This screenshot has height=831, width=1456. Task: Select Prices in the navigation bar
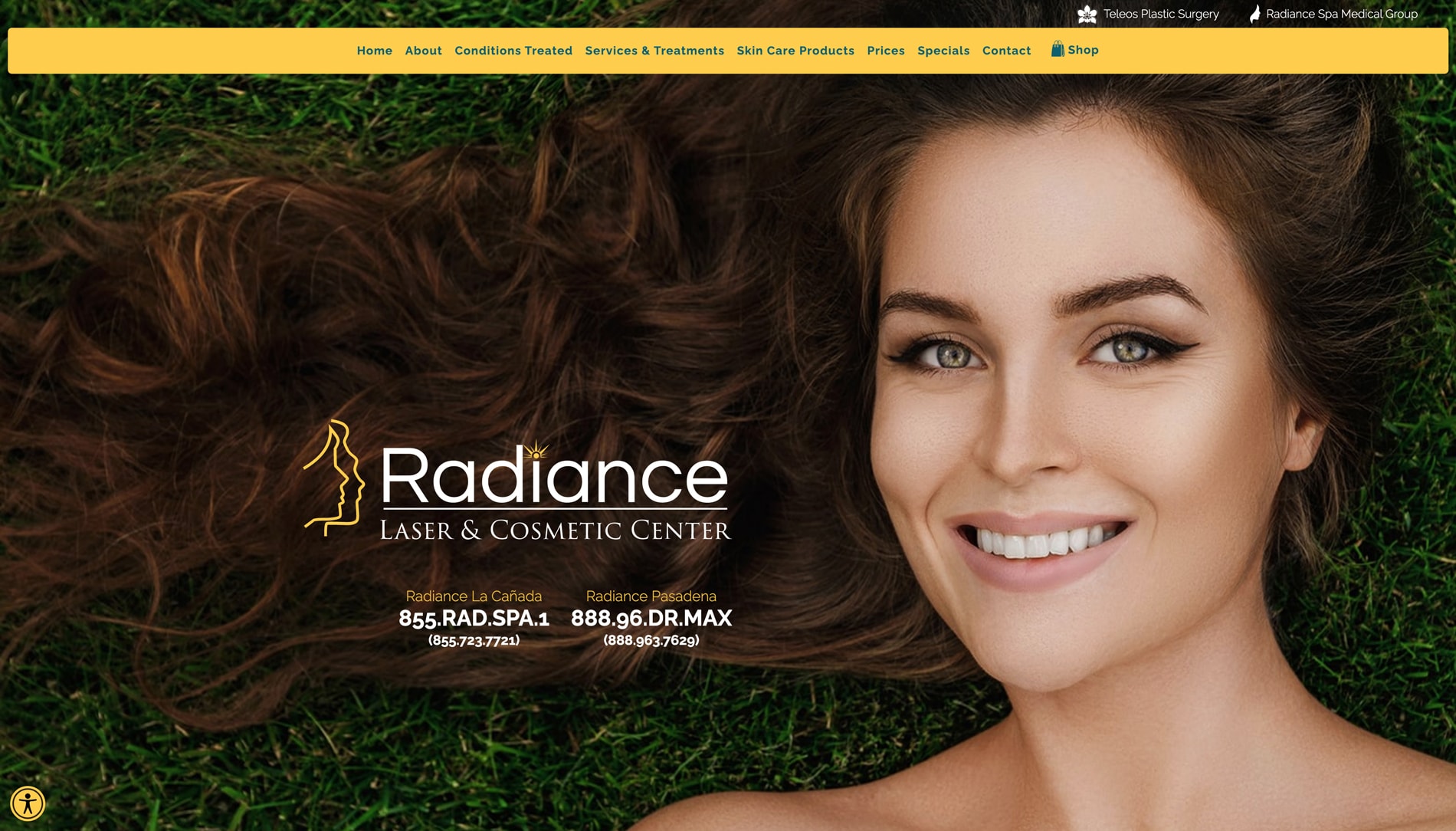pos(885,51)
